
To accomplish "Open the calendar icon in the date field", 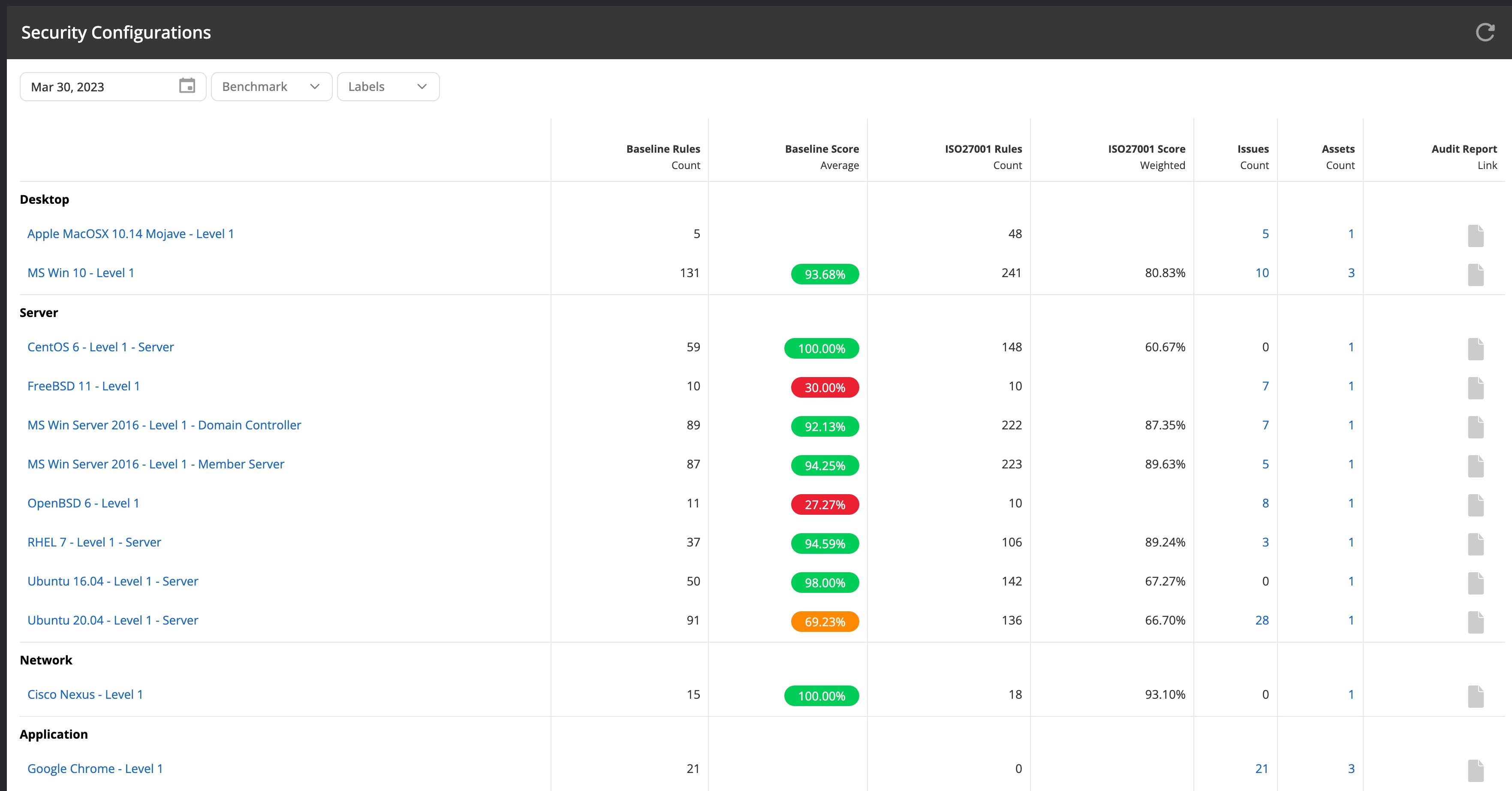I will tap(187, 86).
